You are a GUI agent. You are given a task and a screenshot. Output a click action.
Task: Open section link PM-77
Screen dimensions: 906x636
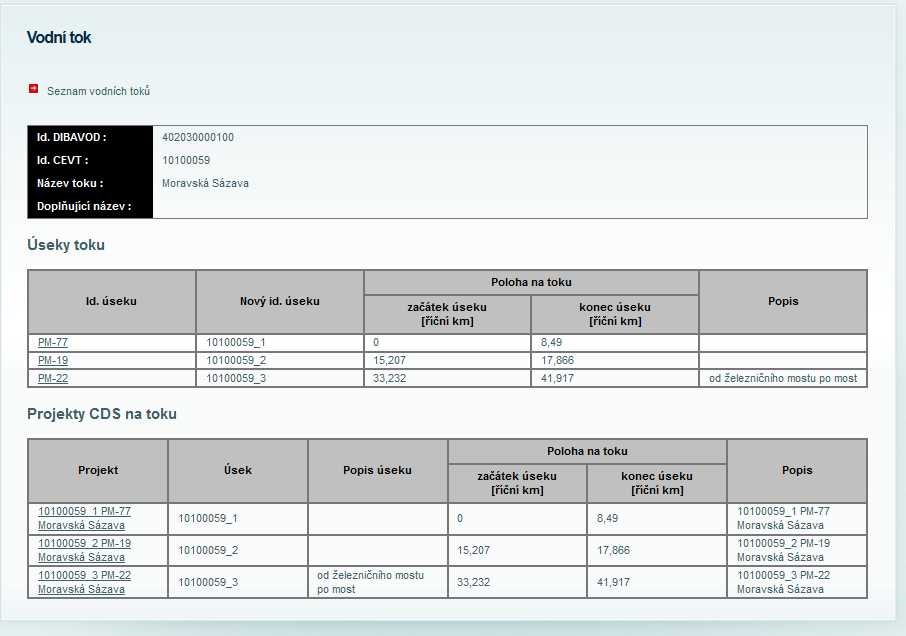click(53, 343)
